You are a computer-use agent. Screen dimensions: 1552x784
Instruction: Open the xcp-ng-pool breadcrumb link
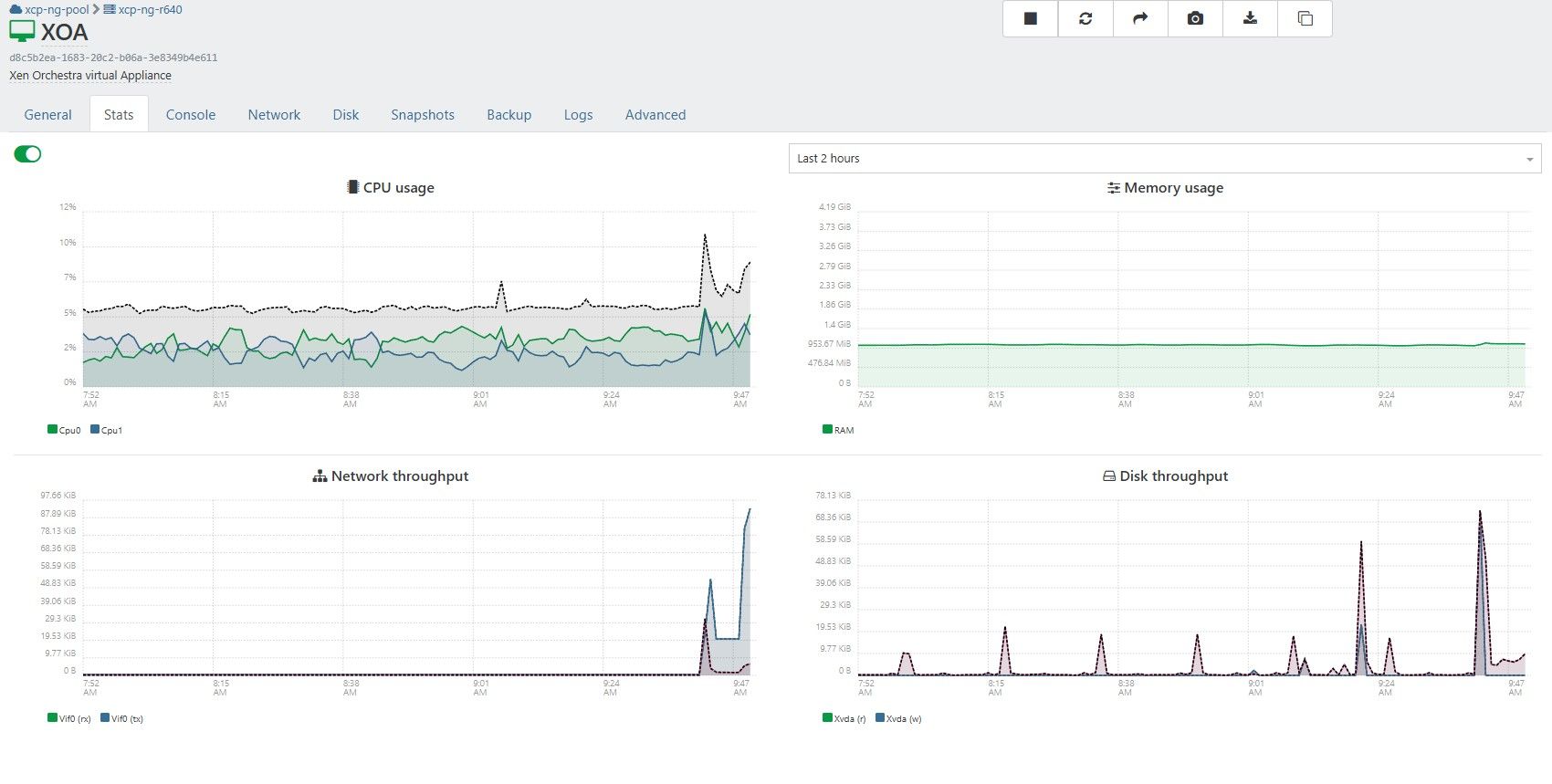57,9
